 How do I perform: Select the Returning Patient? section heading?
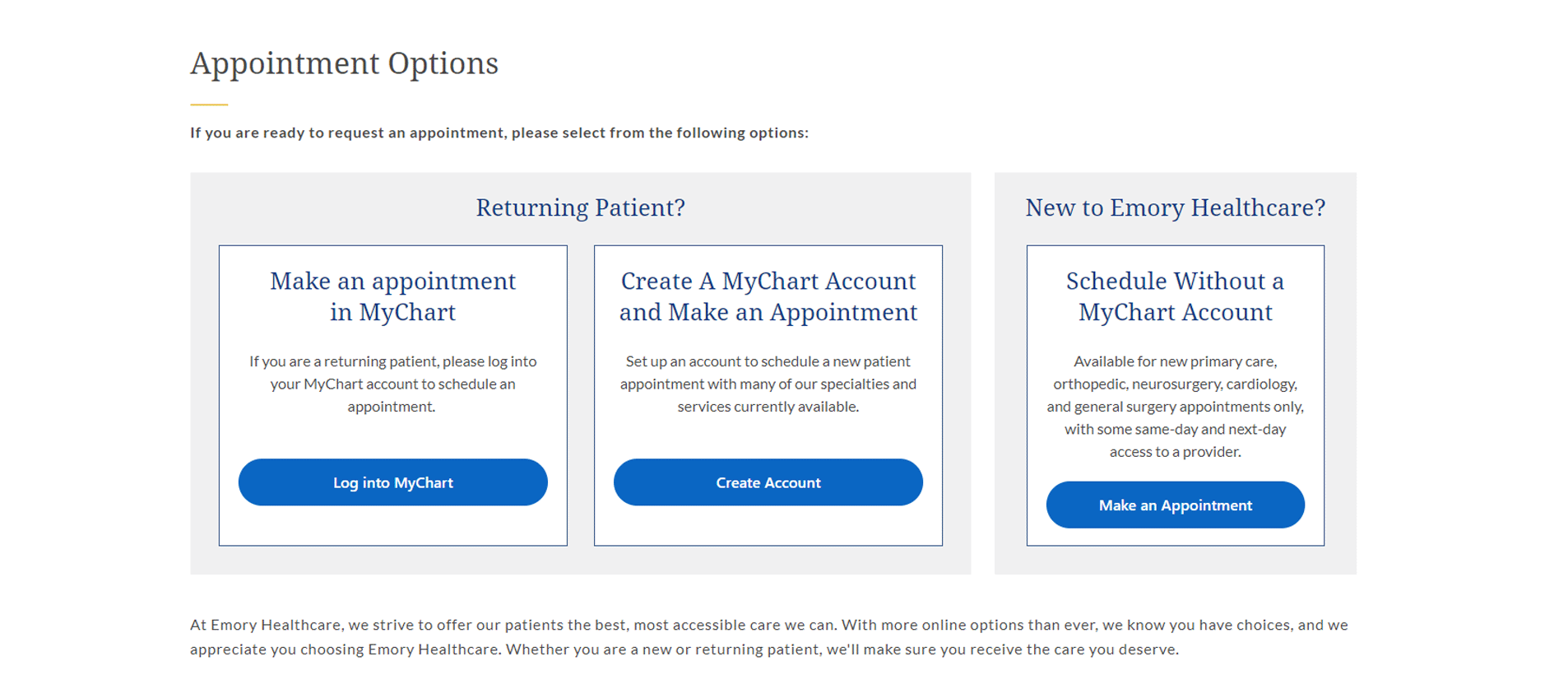[x=580, y=207]
